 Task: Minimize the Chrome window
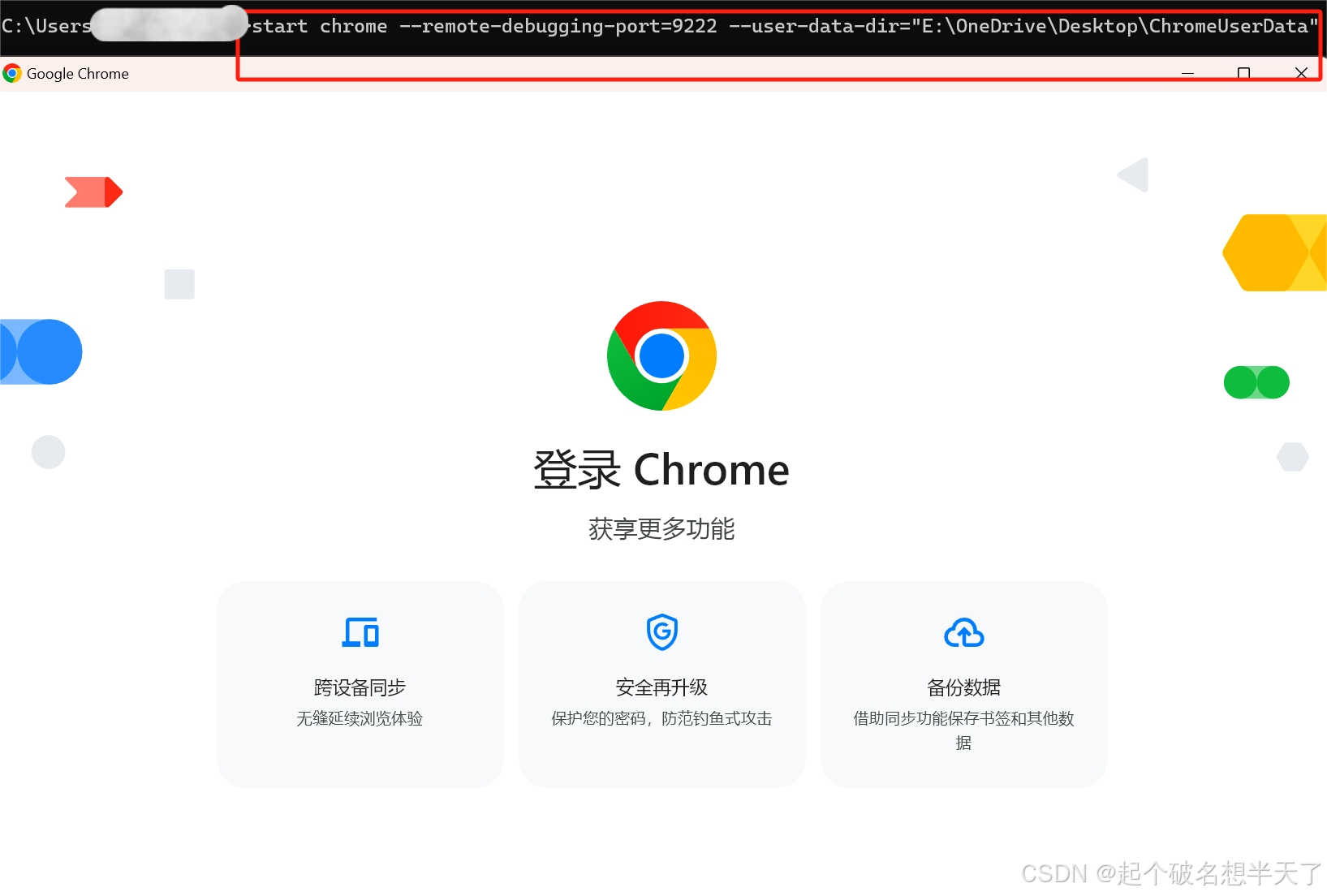tap(1187, 73)
